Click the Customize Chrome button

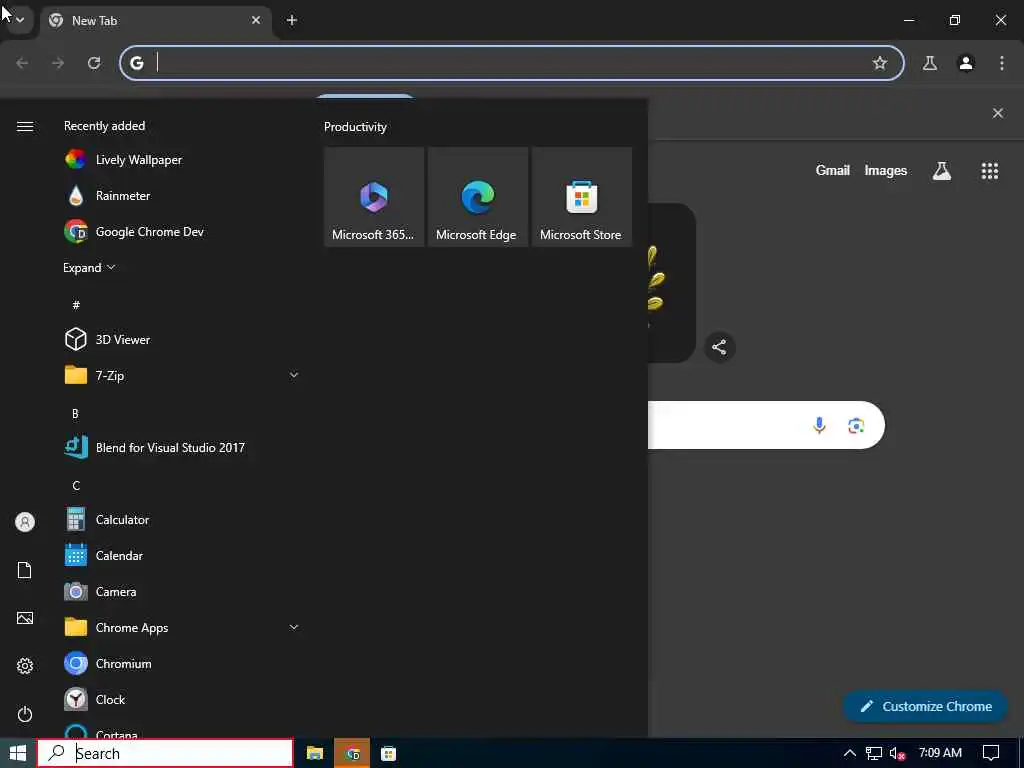click(925, 707)
